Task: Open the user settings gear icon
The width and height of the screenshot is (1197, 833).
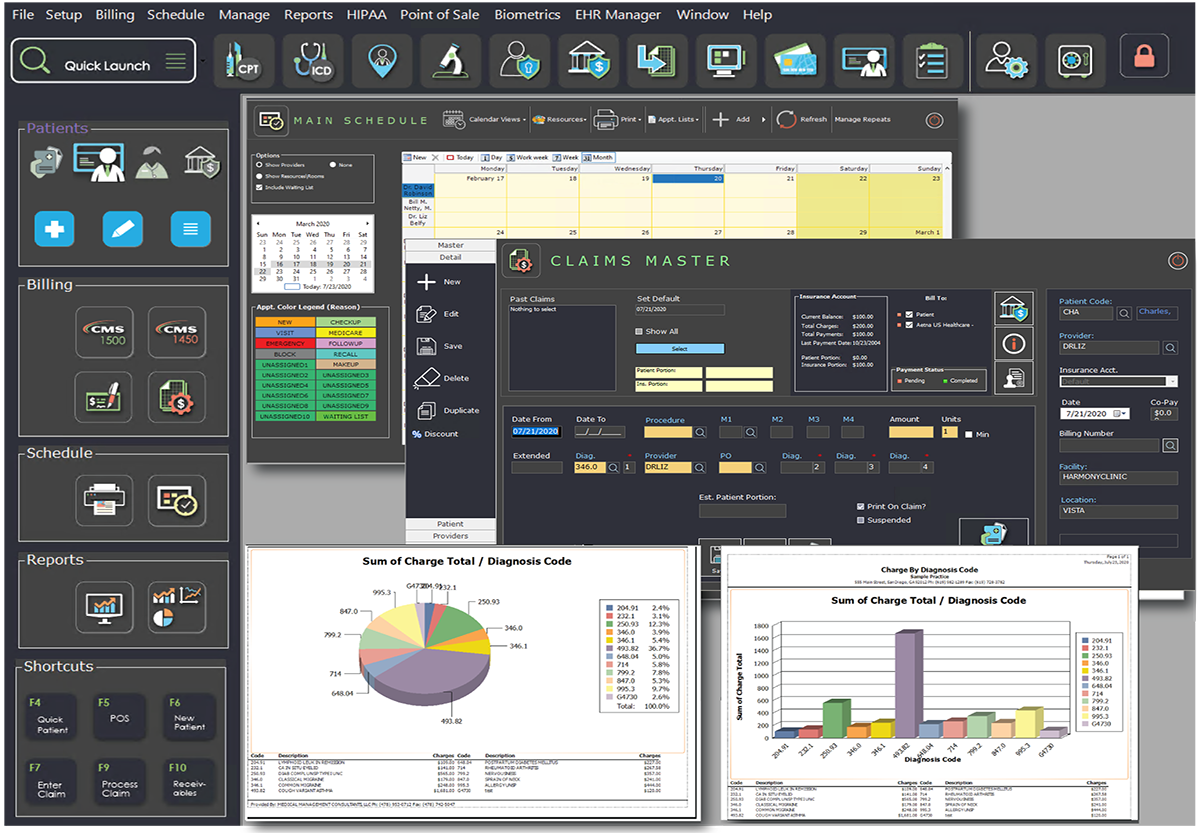Action: click(x=1006, y=60)
